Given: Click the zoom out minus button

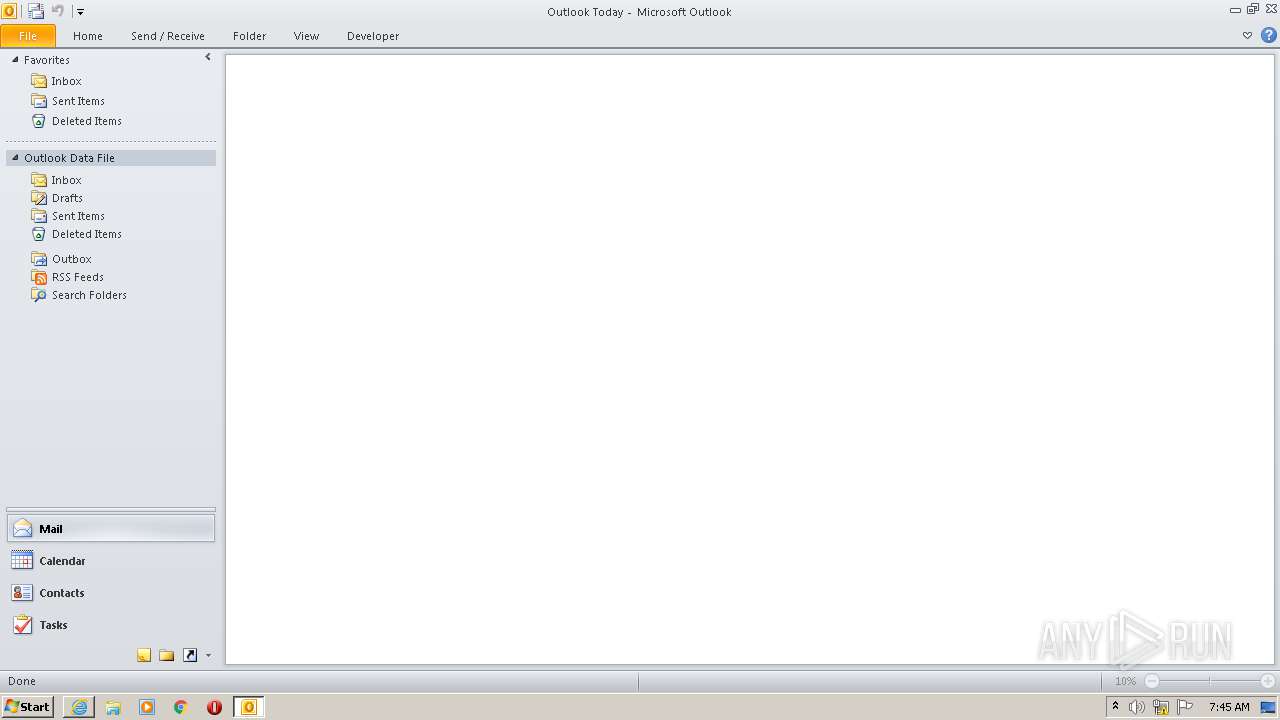Looking at the screenshot, I should [x=1152, y=681].
